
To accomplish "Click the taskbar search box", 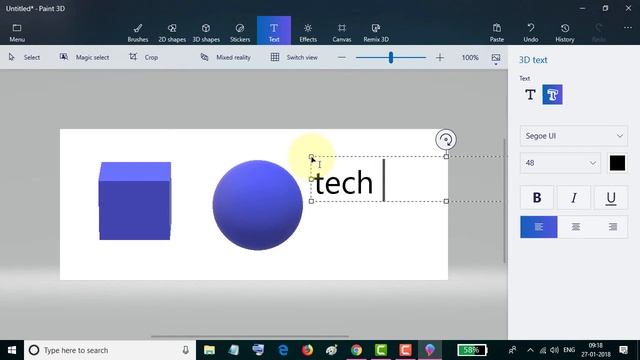I will tap(110, 350).
